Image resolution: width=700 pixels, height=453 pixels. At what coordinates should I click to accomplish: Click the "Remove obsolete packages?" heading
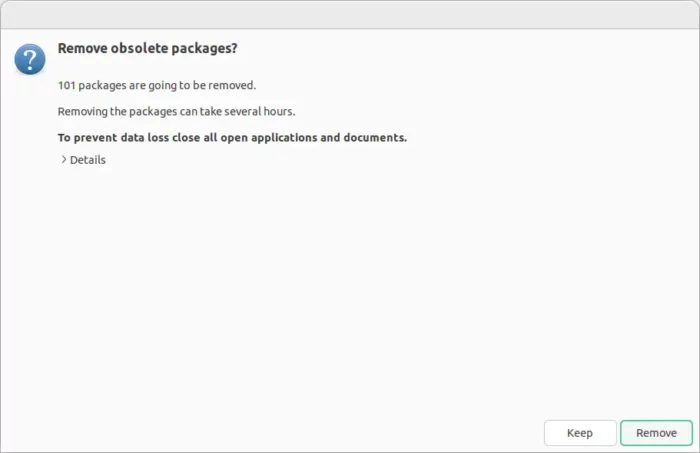pos(148,48)
